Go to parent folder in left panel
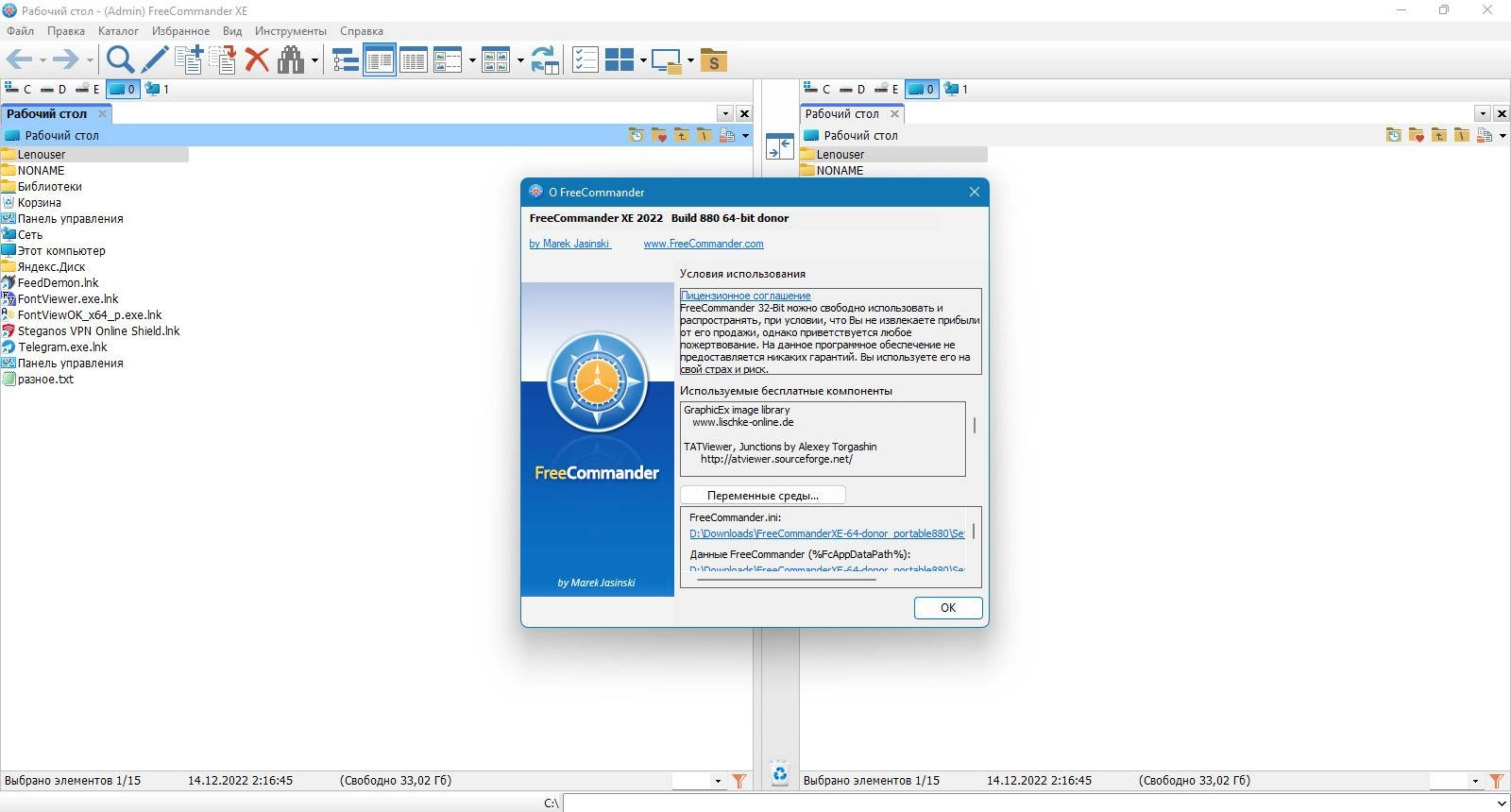Image resolution: width=1511 pixels, height=812 pixels. click(682, 135)
